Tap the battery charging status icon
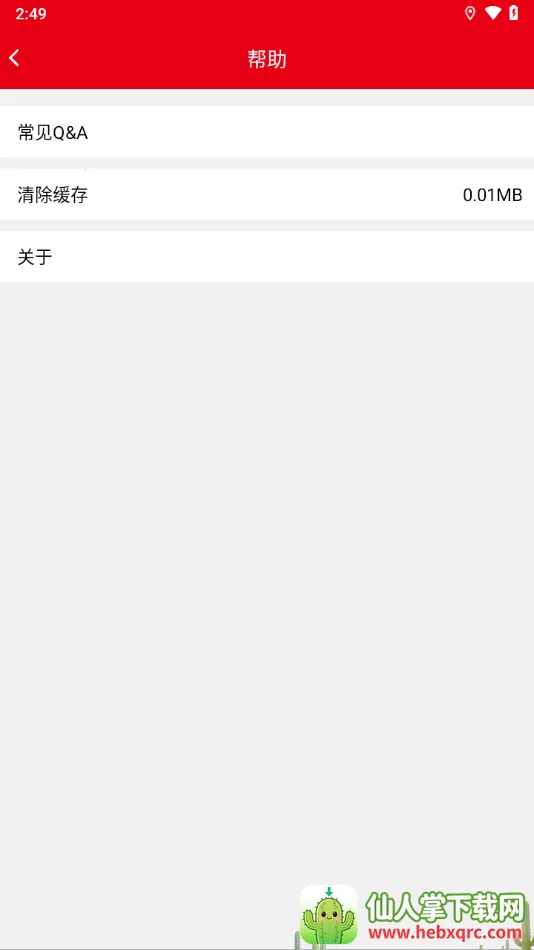Viewport: 534px width, 950px height. point(513,13)
